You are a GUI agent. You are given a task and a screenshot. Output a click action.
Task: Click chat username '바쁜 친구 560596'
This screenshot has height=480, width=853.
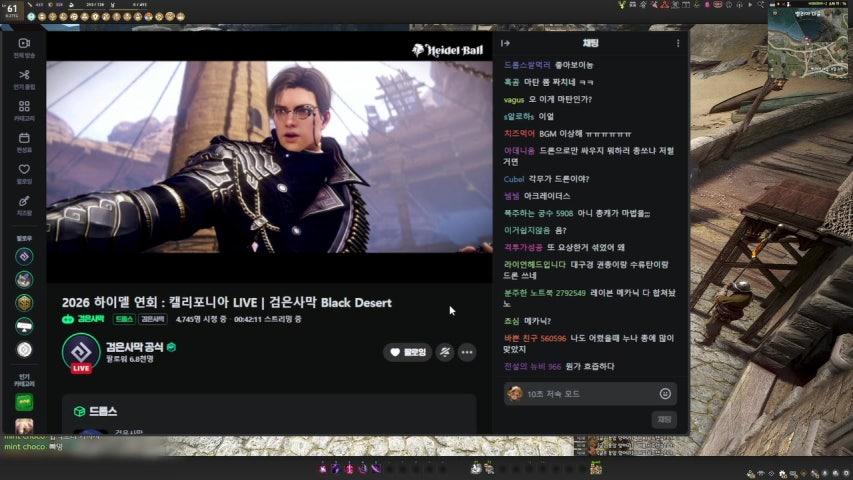535,338
